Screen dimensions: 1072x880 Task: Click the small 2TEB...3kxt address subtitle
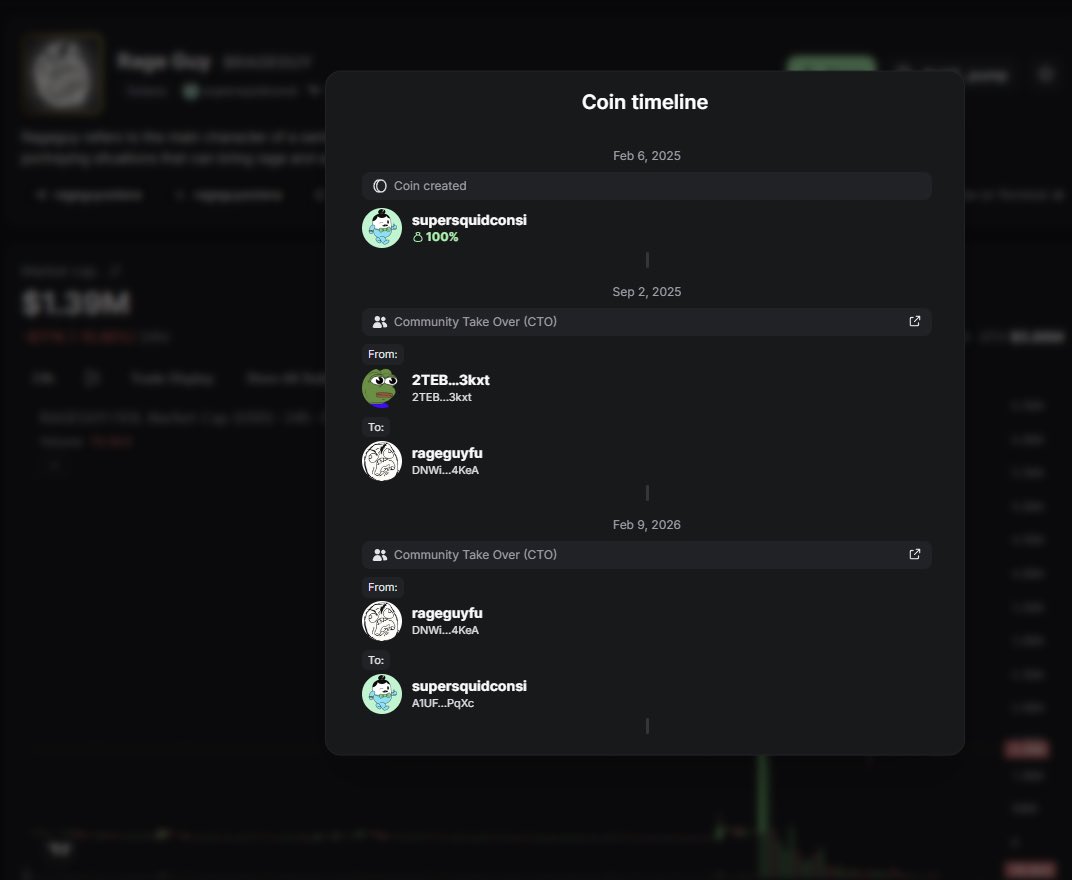pyautogui.click(x=442, y=397)
